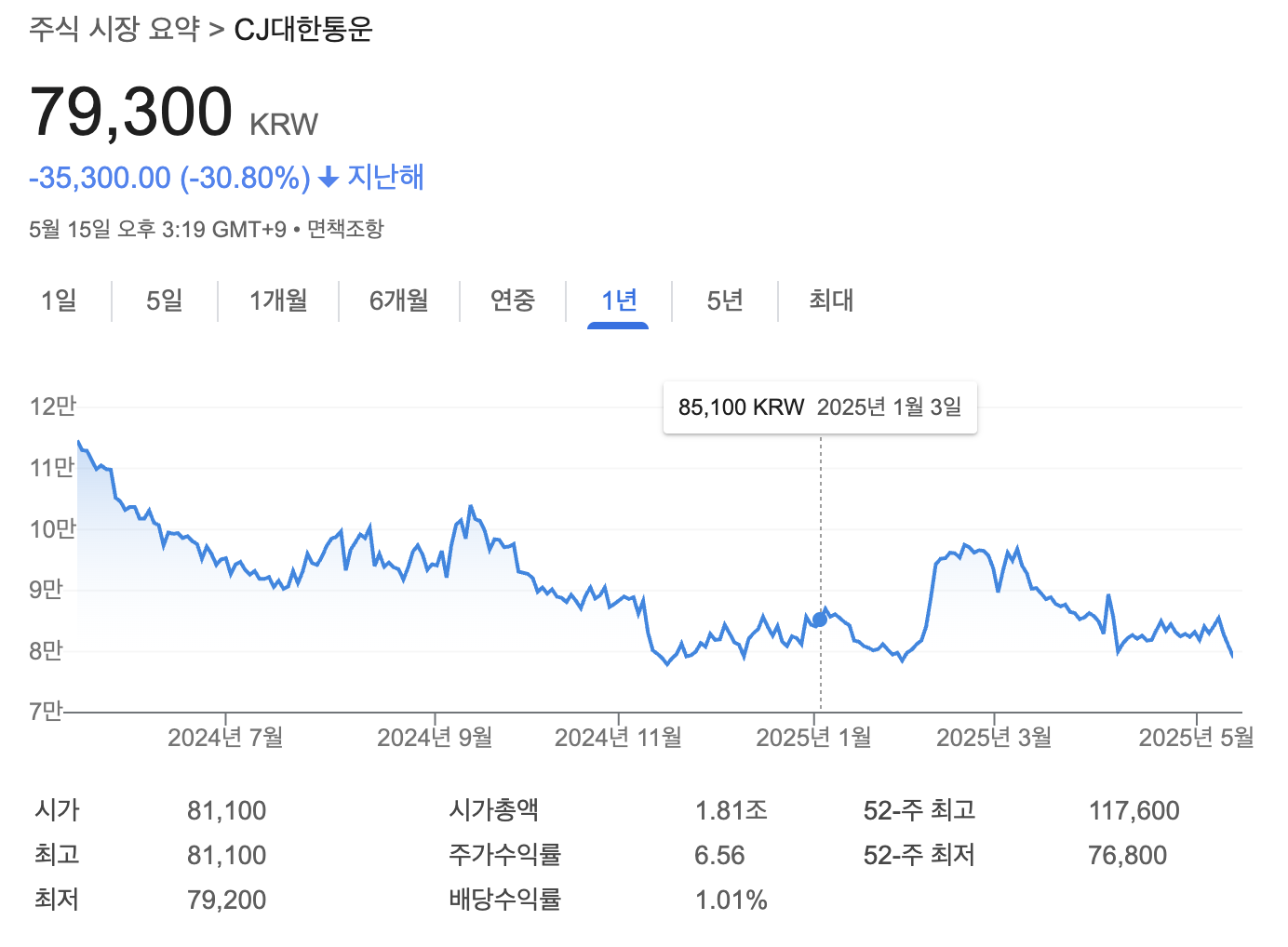Click the timestamp 5월 15일 오후 3:19 GMT+9

pyautogui.click(x=157, y=229)
